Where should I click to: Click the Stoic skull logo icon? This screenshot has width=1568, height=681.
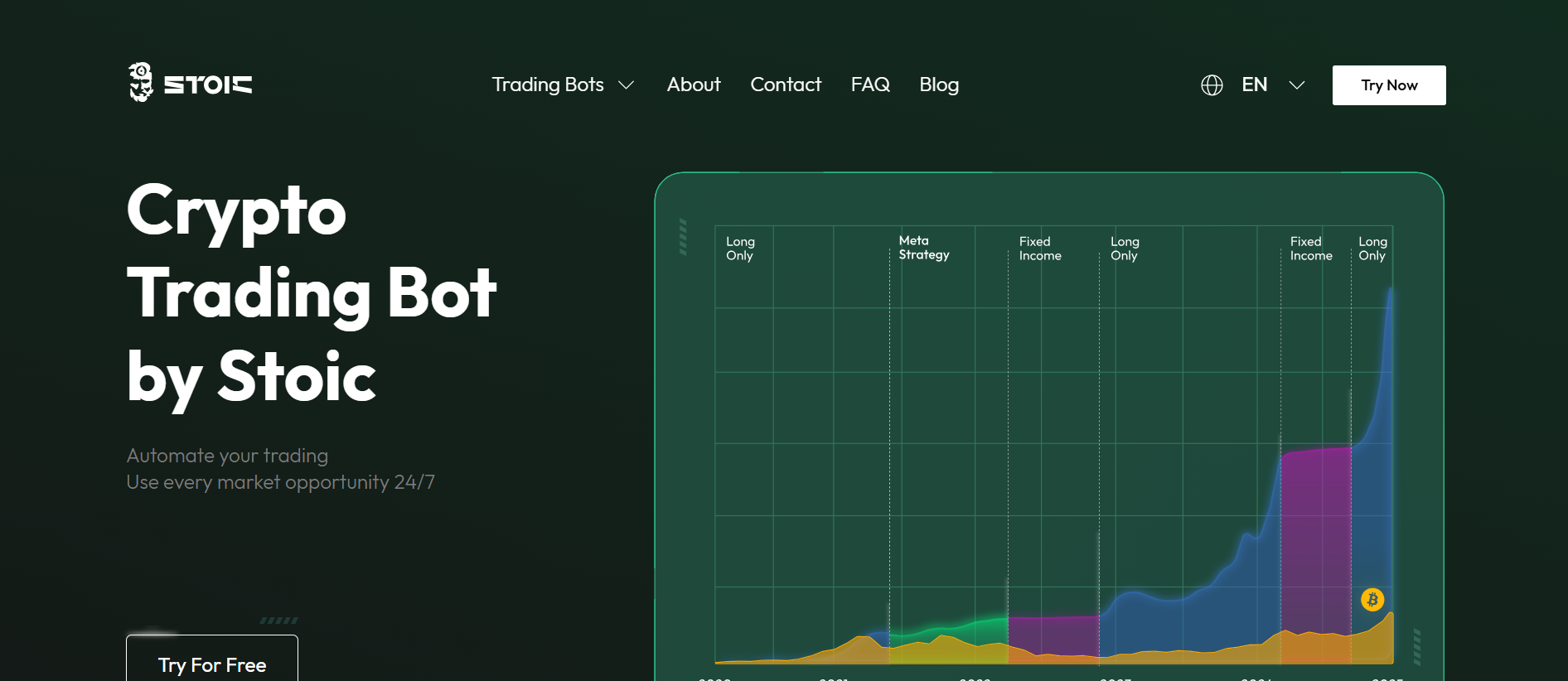coord(141,82)
